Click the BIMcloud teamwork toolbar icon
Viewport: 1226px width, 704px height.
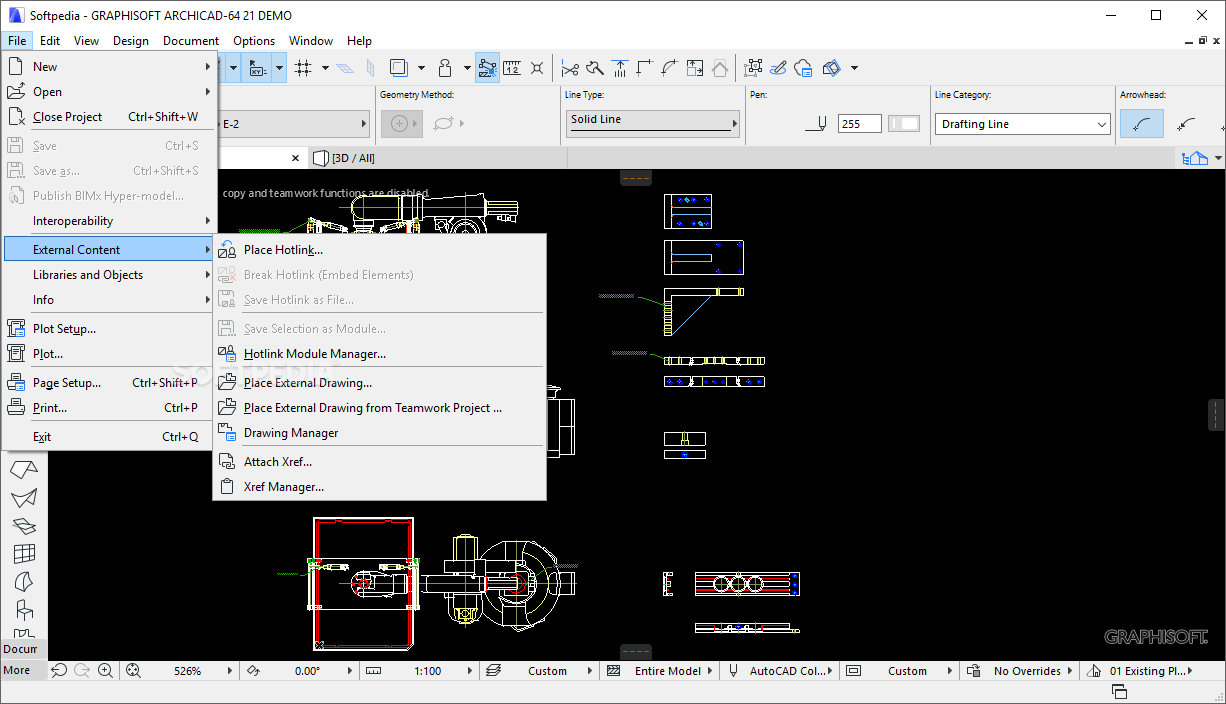pyautogui.click(x=804, y=68)
